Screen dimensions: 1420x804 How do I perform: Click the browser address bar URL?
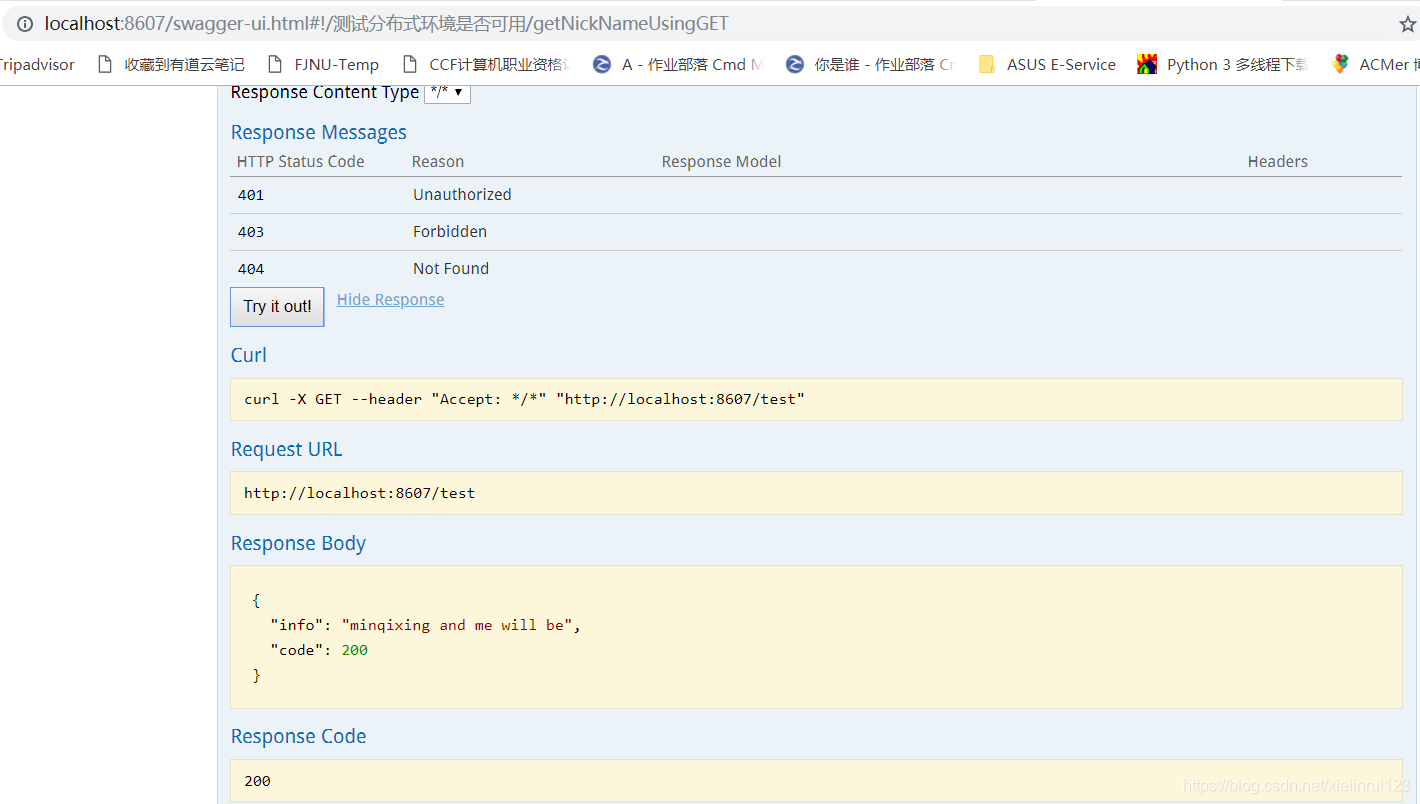point(386,24)
